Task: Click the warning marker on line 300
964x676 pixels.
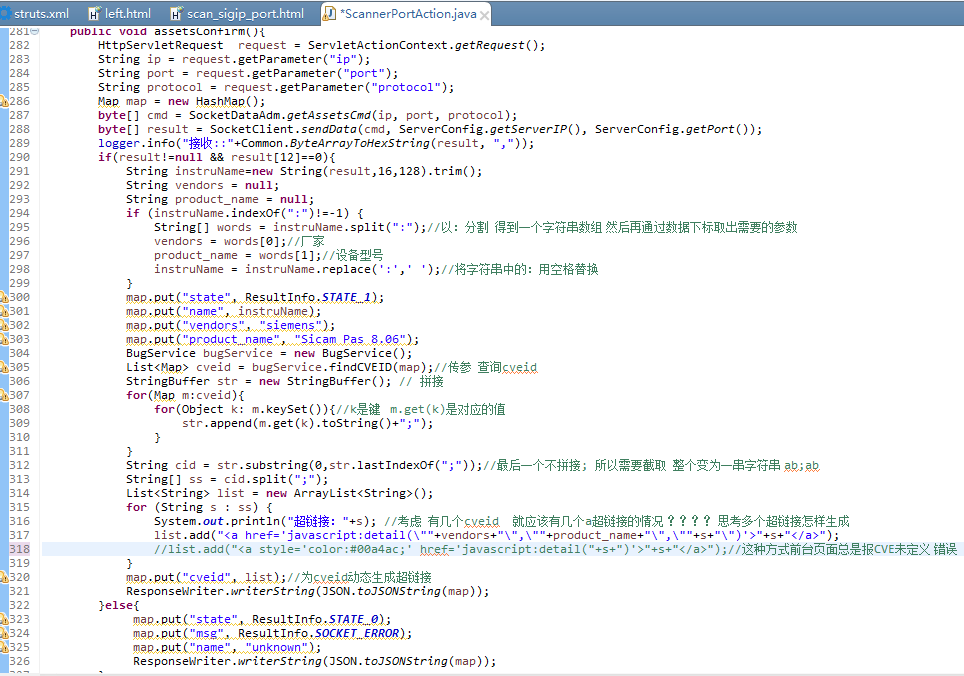Action: [x=4, y=297]
